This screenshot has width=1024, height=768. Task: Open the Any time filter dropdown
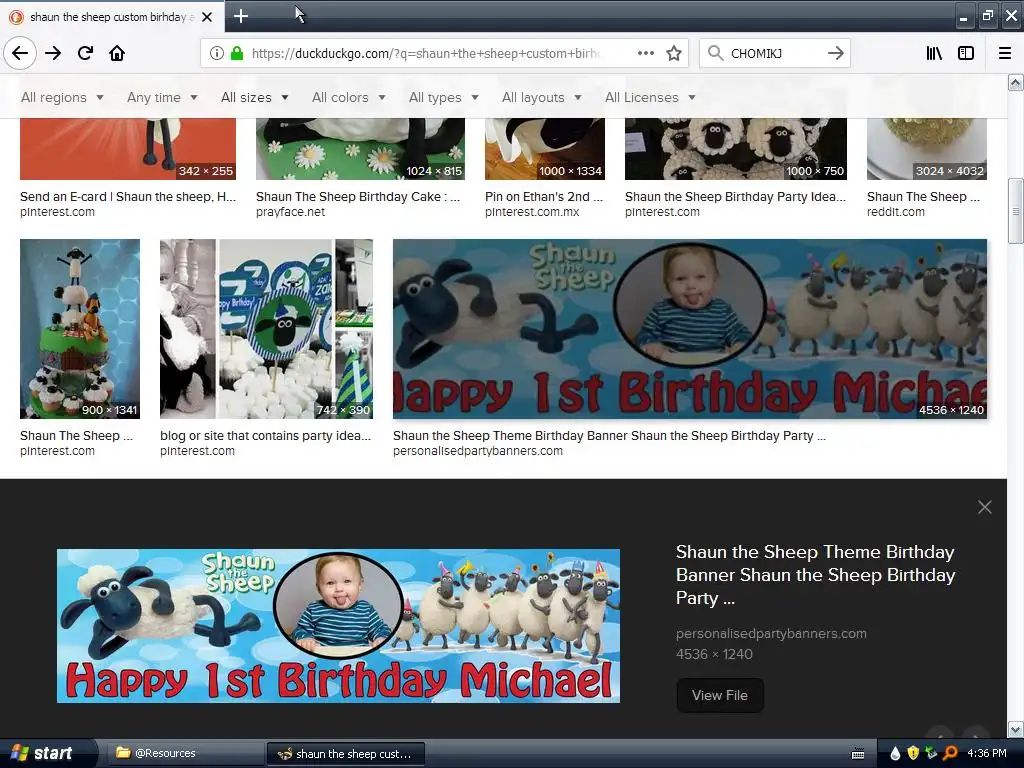(x=162, y=97)
